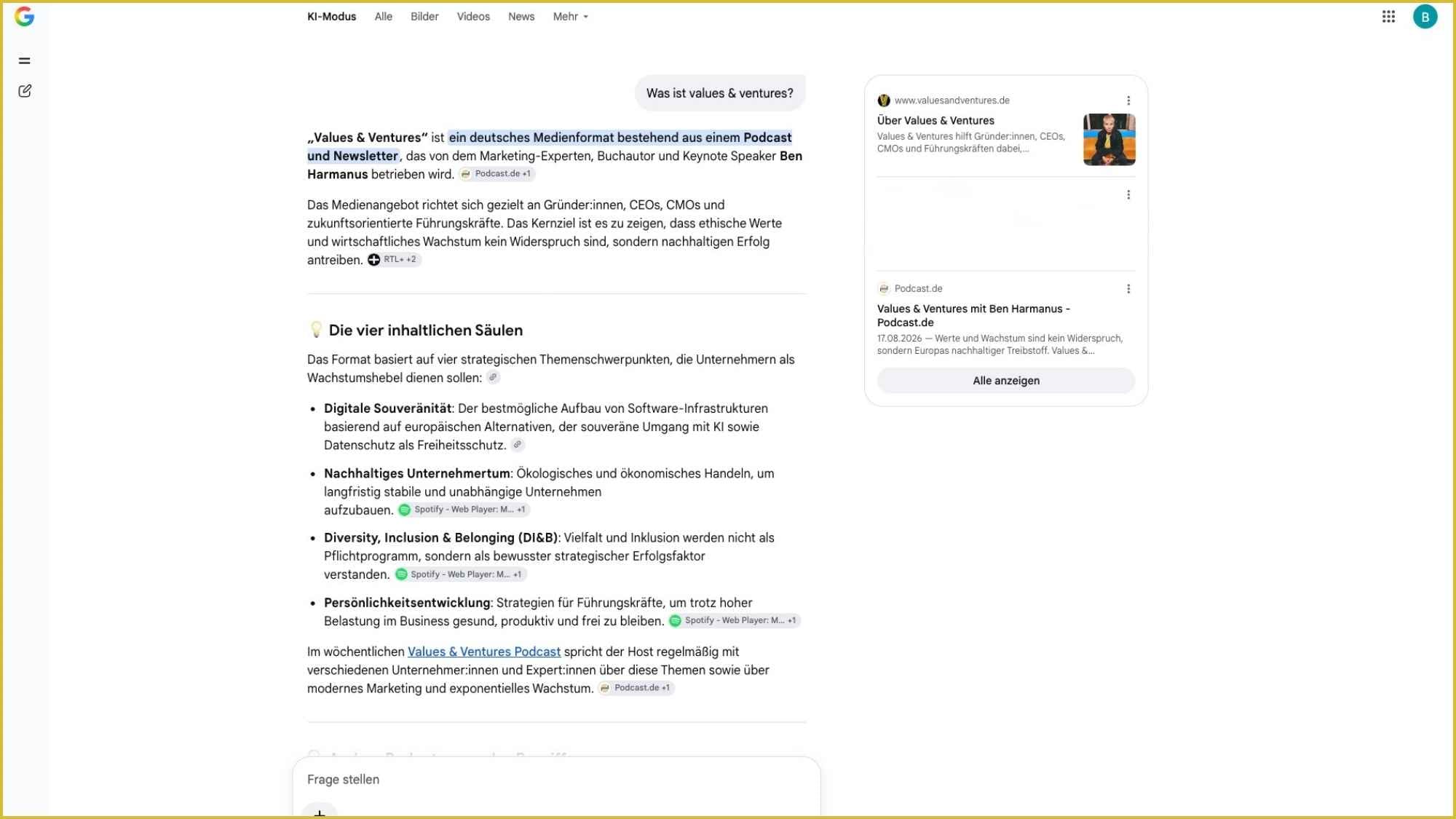1456x819 pixels.
Task: Open the account avatar B
Action: click(1425, 17)
